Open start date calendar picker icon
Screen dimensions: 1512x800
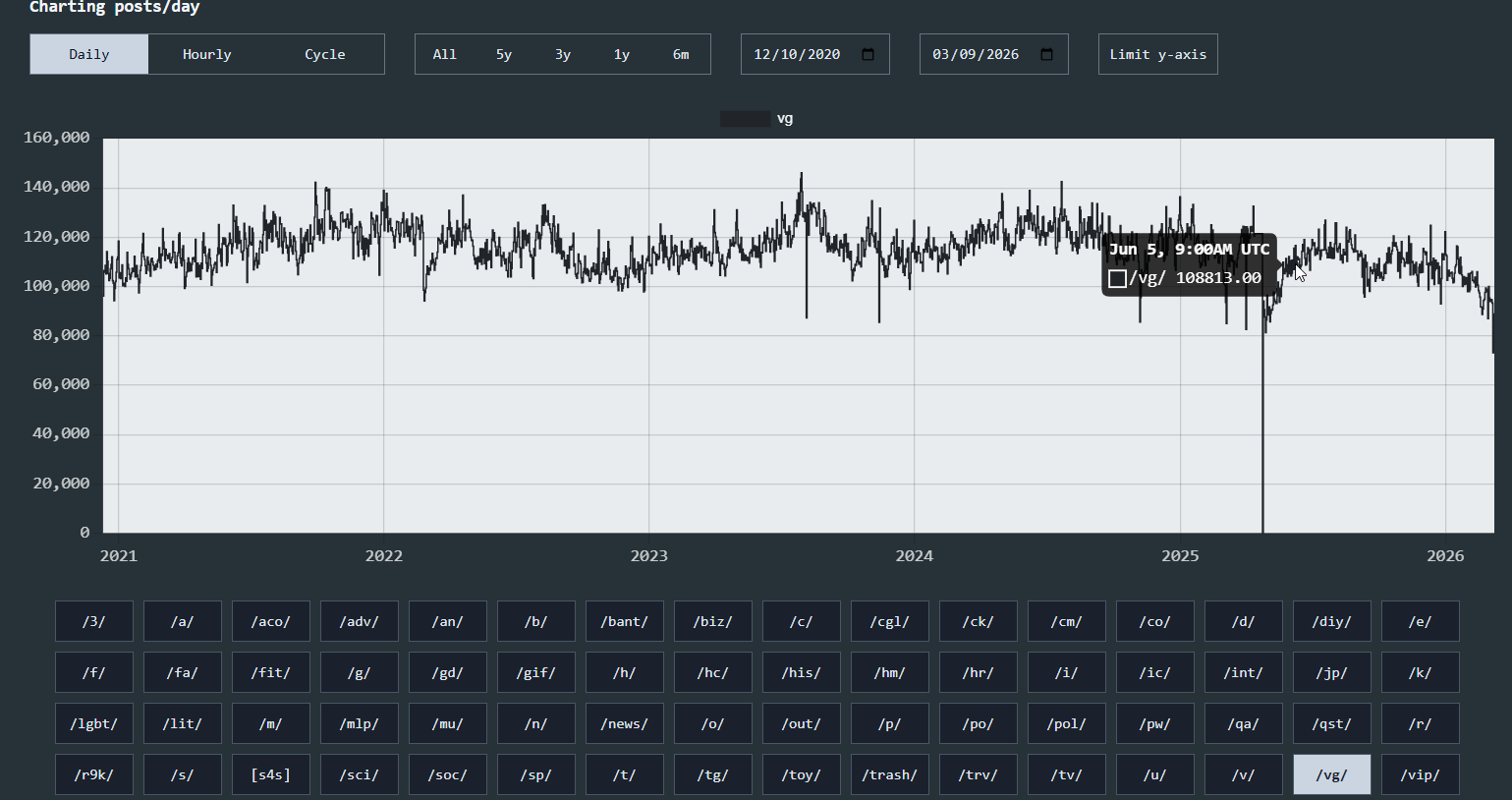pyautogui.click(x=868, y=54)
